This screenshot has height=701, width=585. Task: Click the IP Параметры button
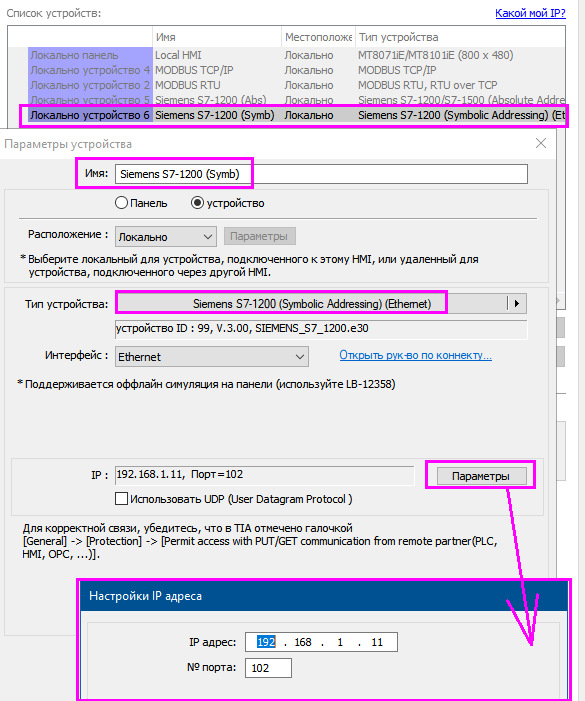(481, 476)
